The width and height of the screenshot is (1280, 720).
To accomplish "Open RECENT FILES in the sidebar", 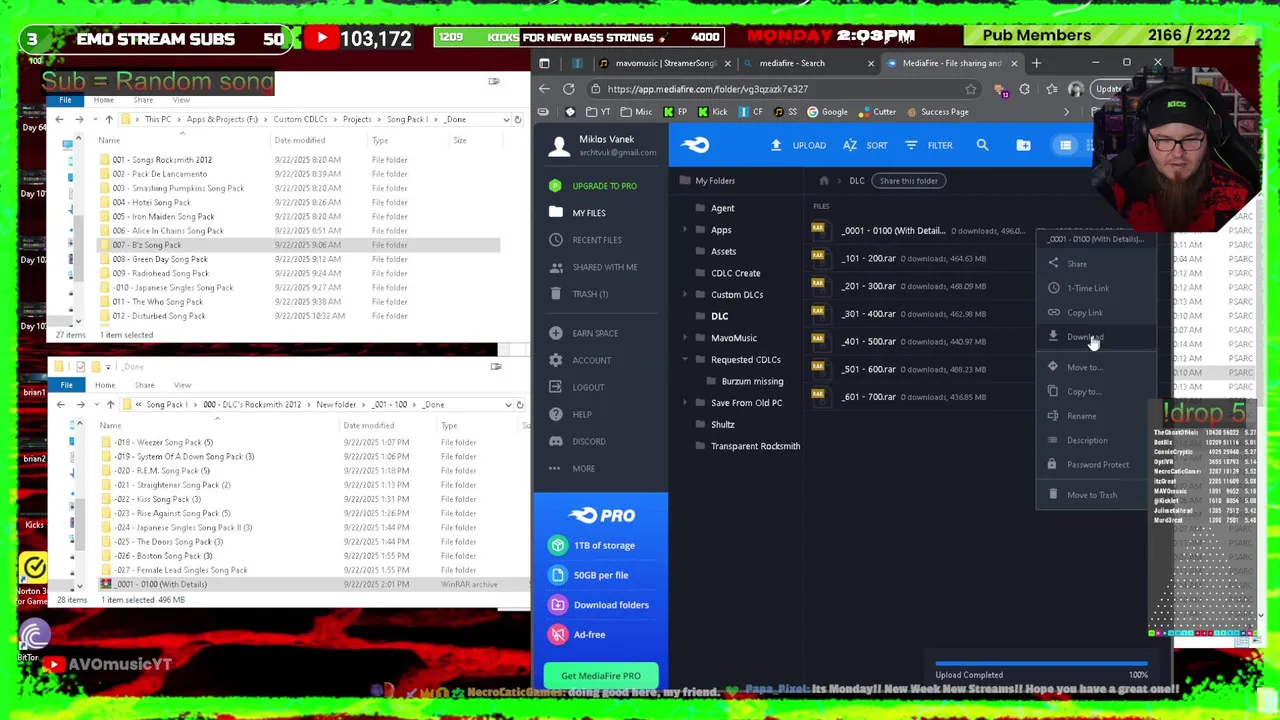I will tap(586, 240).
